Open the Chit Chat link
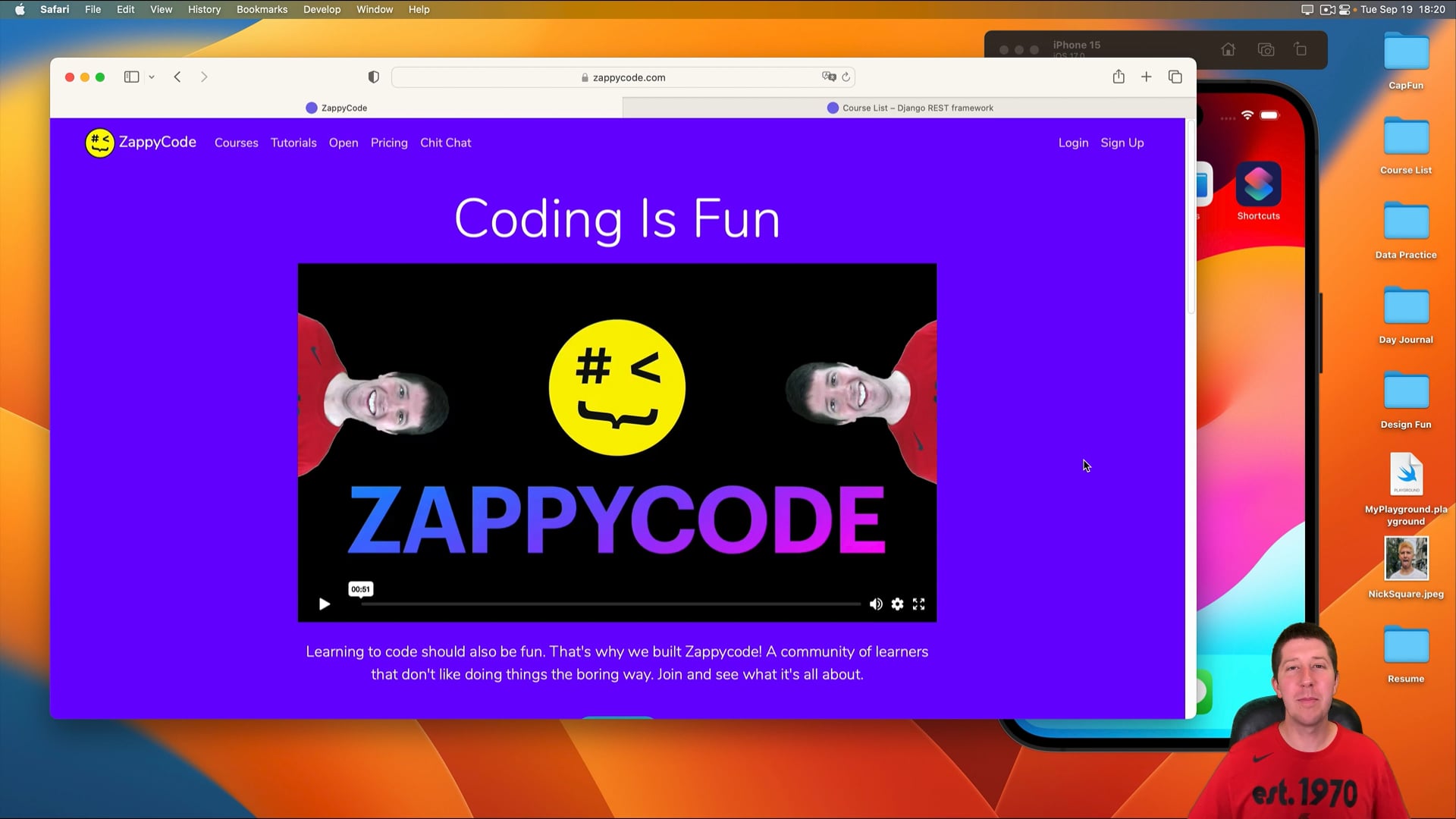Screen dimensions: 1456x819 click(446, 143)
